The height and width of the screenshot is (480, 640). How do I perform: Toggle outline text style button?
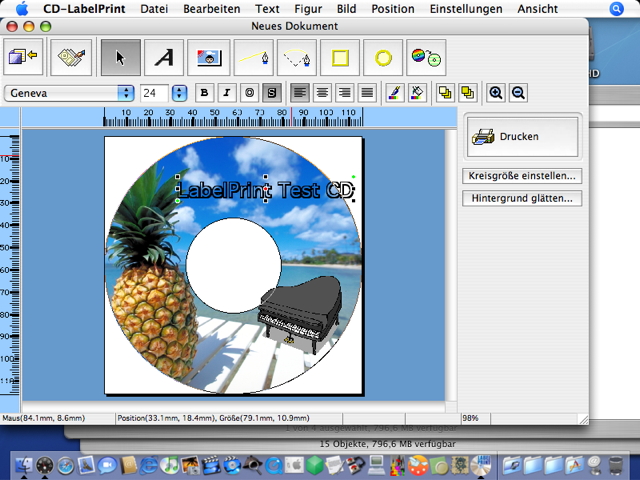(249, 93)
